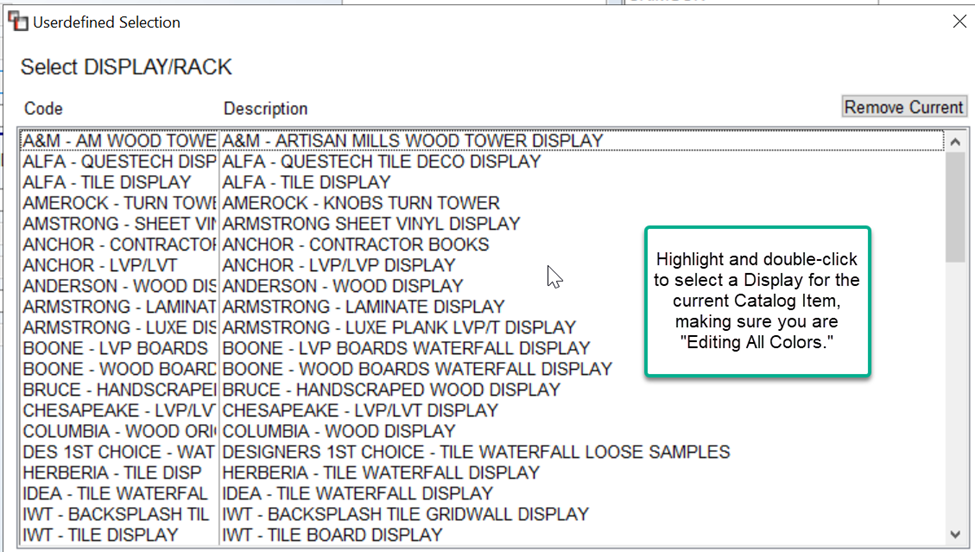The image size is (975, 552).
Task: Click the list scrollbar down arrow
Action: pyautogui.click(x=956, y=535)
